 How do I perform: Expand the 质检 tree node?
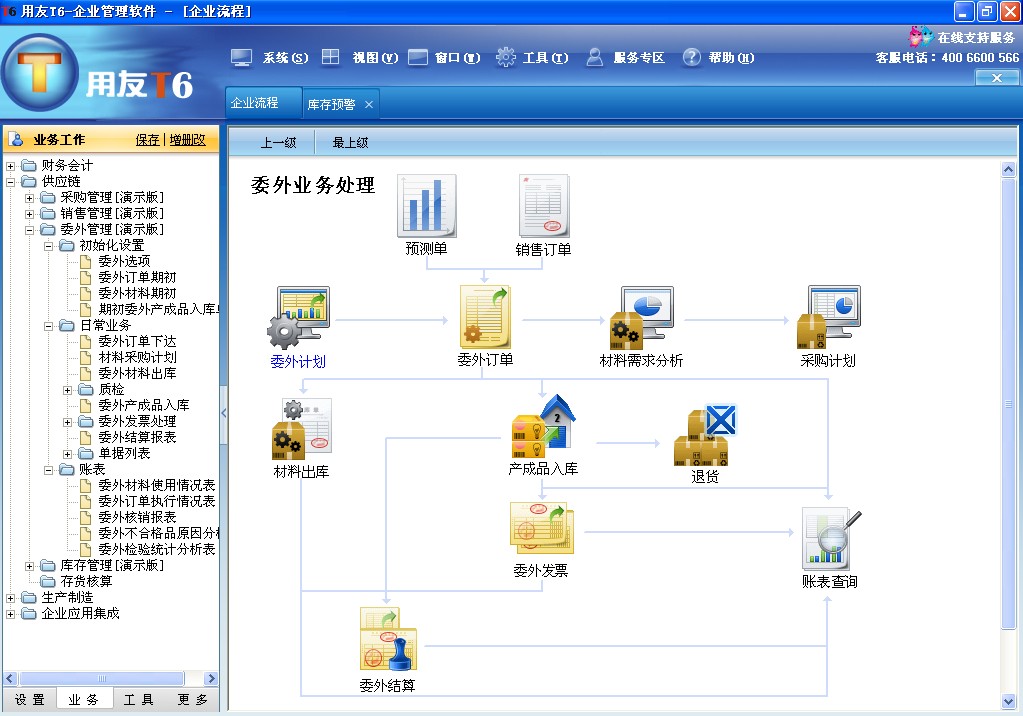coord(67,390)
